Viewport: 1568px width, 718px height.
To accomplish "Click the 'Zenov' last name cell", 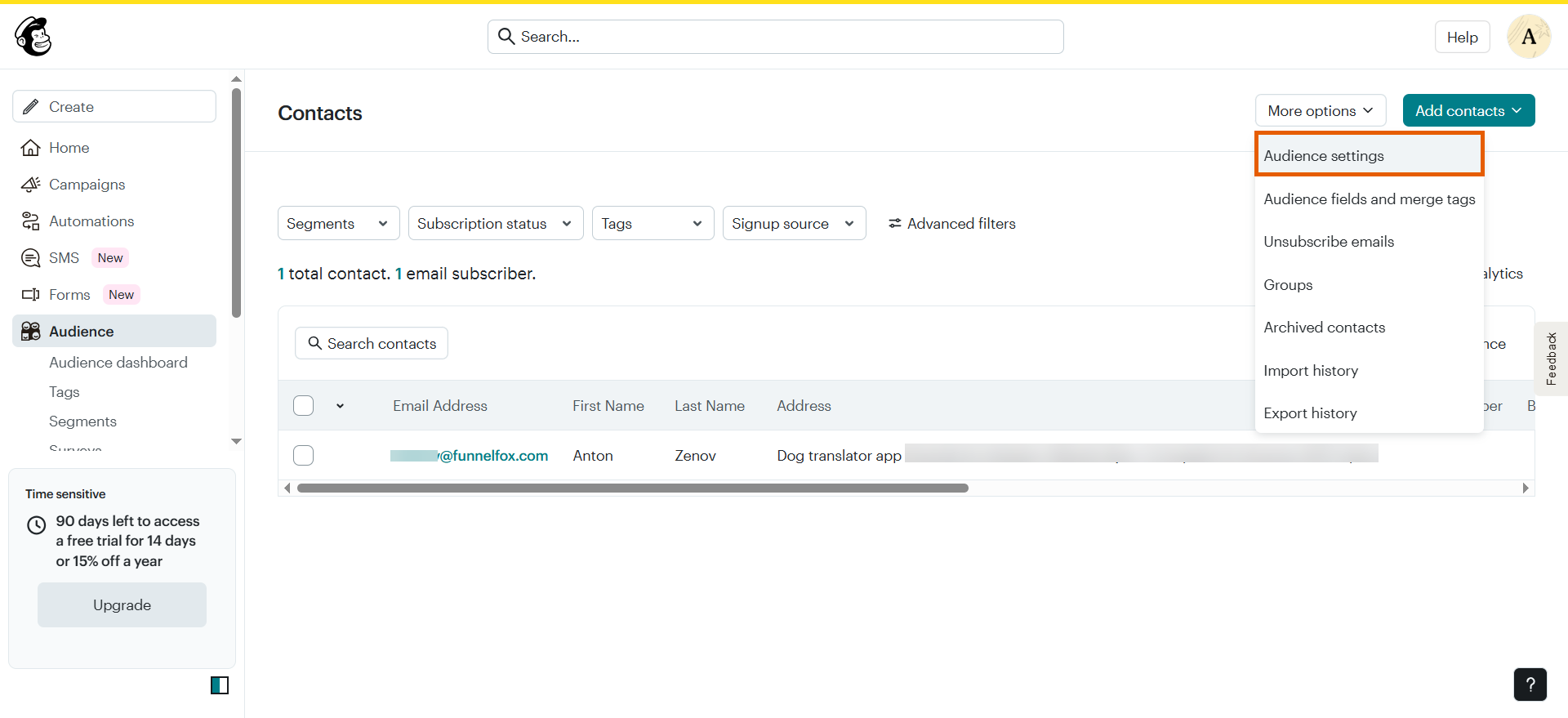I will [x=696, y=456].
